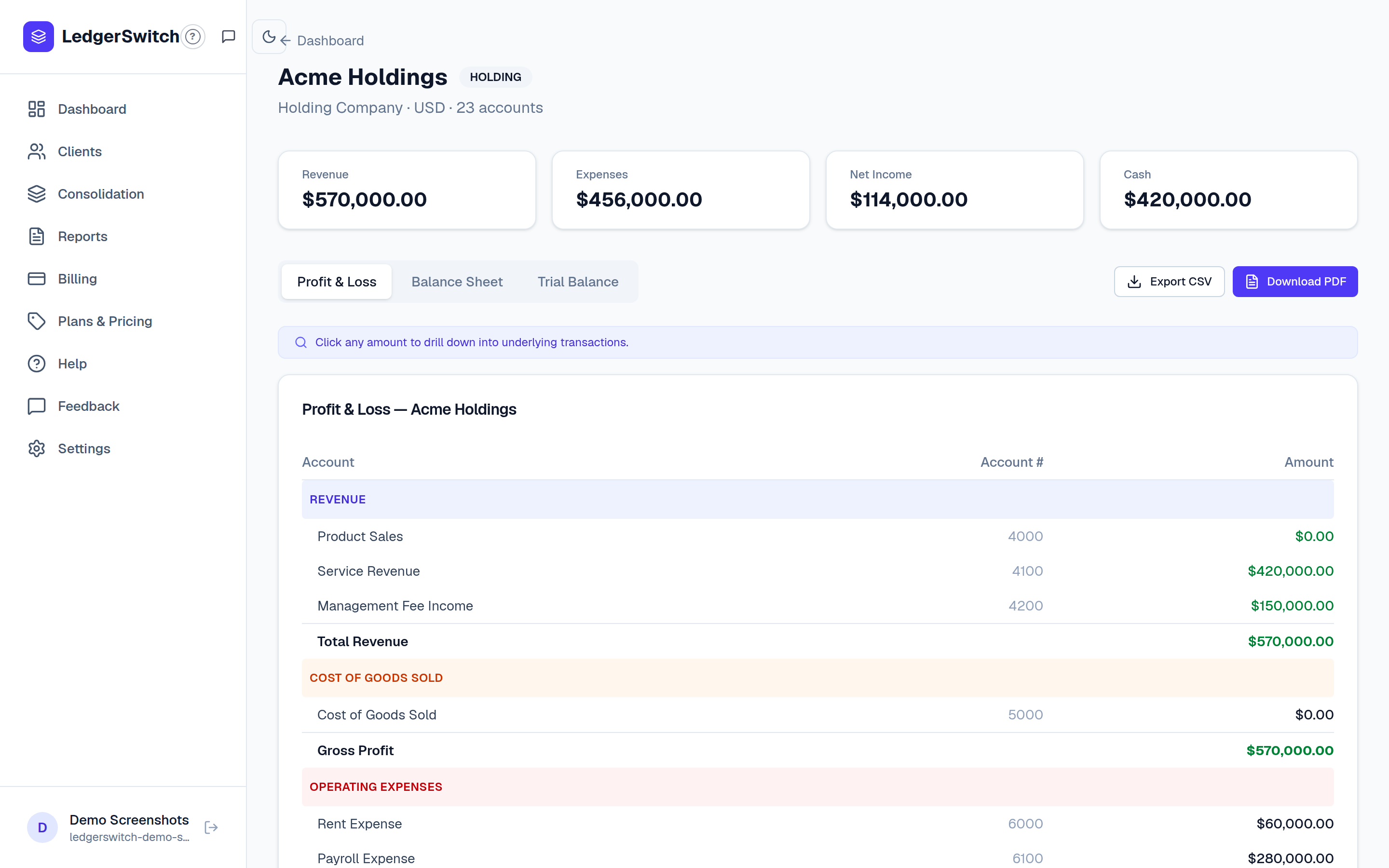Navigate to Clients in the sidebar
This screenshot has height=868, width=1389.
(x=123, y=151)
